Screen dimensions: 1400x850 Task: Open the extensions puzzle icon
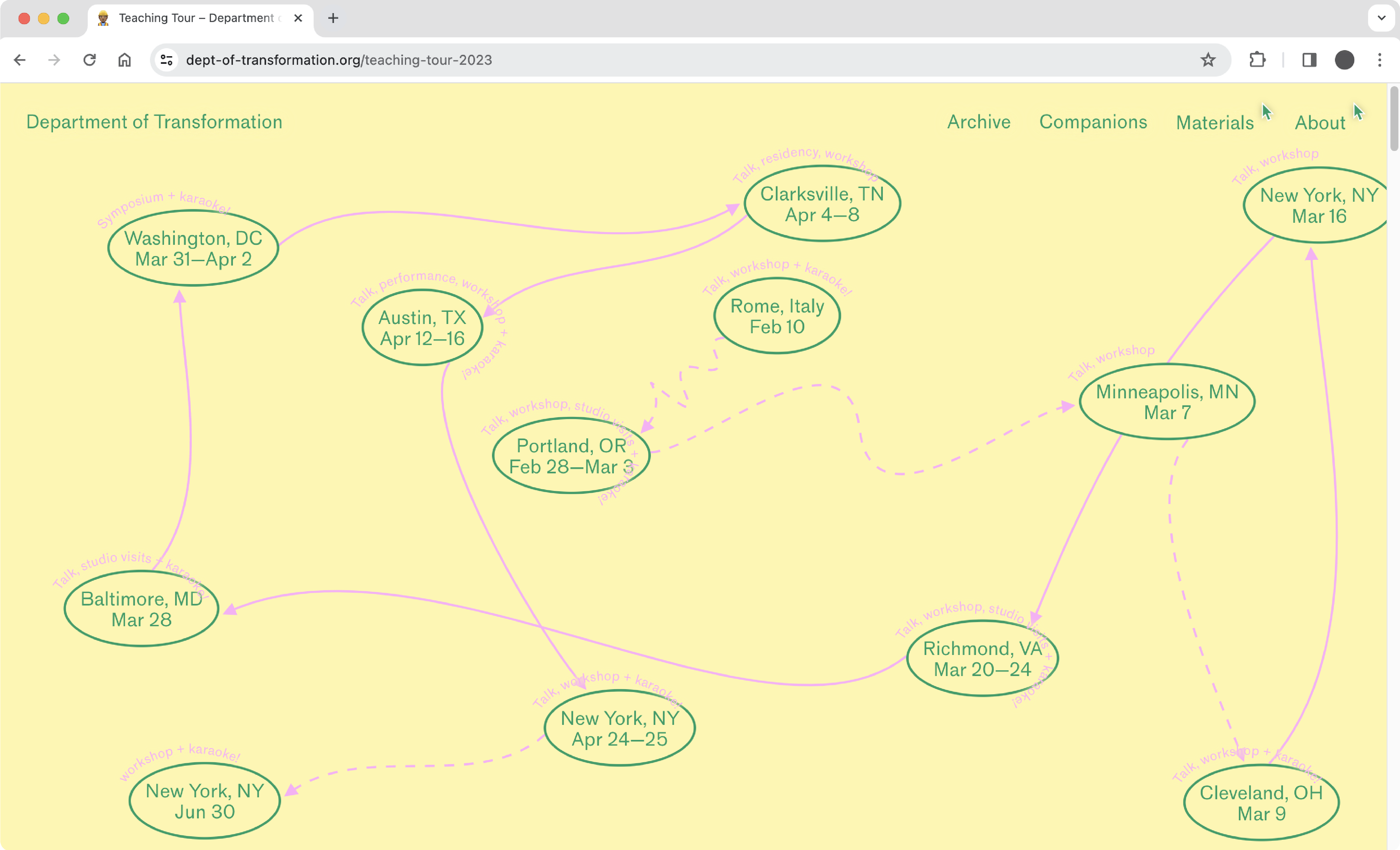tap(1257, 60)
